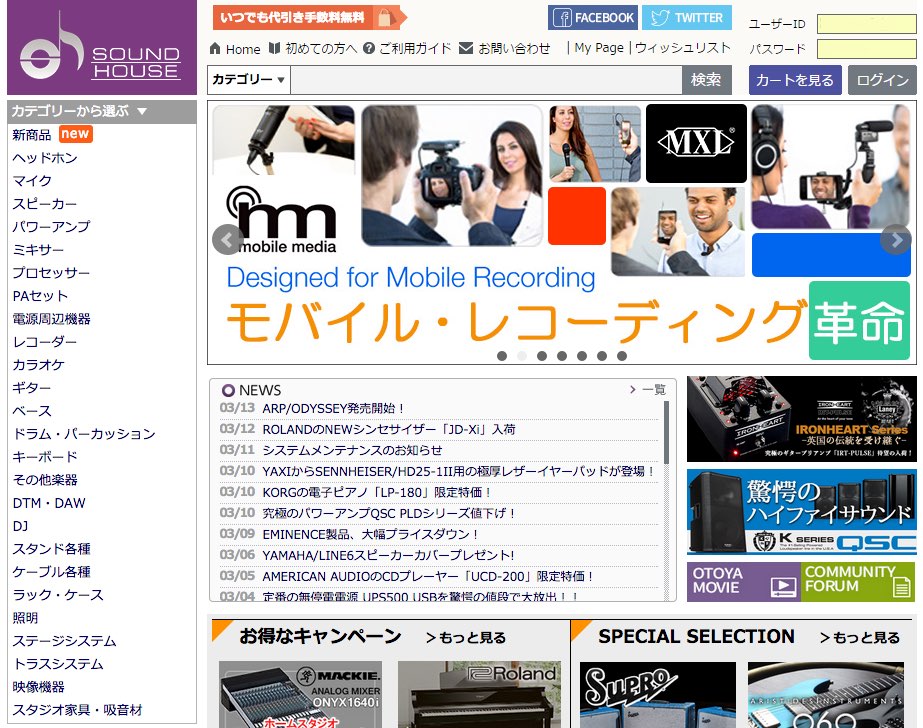This screenshot has width=923, height=728.
Task: Open the Facebook page button
Action: click(x=593, y=18)
